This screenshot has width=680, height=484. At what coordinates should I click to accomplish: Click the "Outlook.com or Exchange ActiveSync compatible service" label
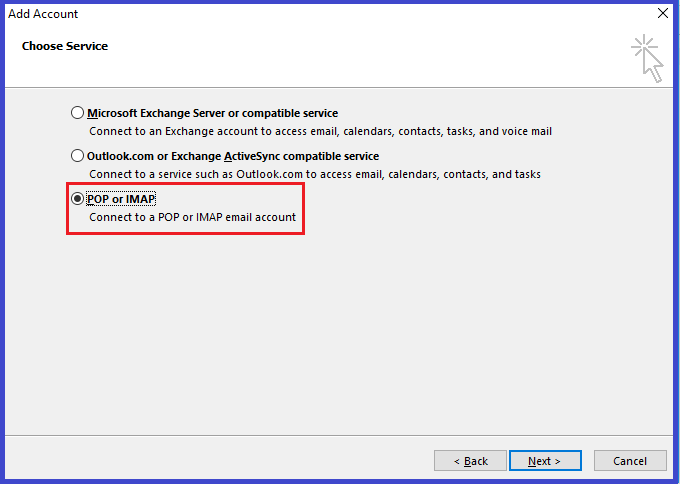233,156
